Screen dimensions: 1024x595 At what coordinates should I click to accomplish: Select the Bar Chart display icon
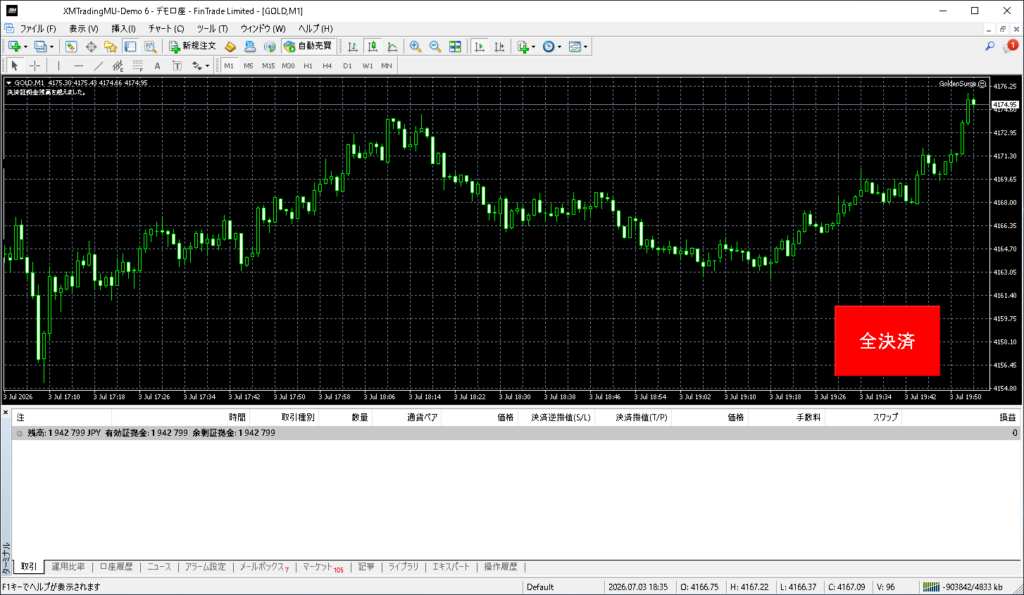353,46
